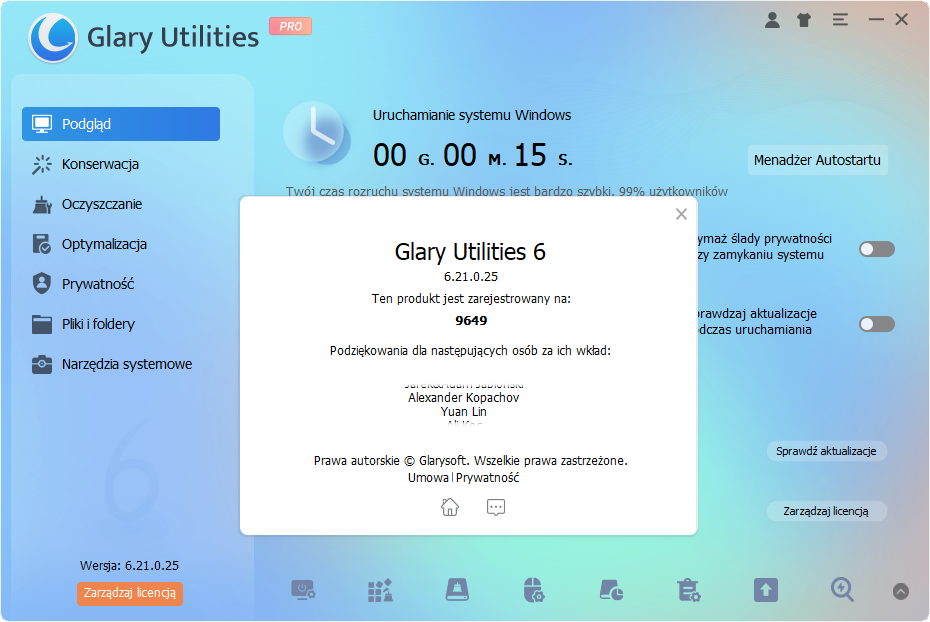This screenshot has height=622, width=930.
Task: Open the skin/theme shirt icon
Action: tap(804, 20)
